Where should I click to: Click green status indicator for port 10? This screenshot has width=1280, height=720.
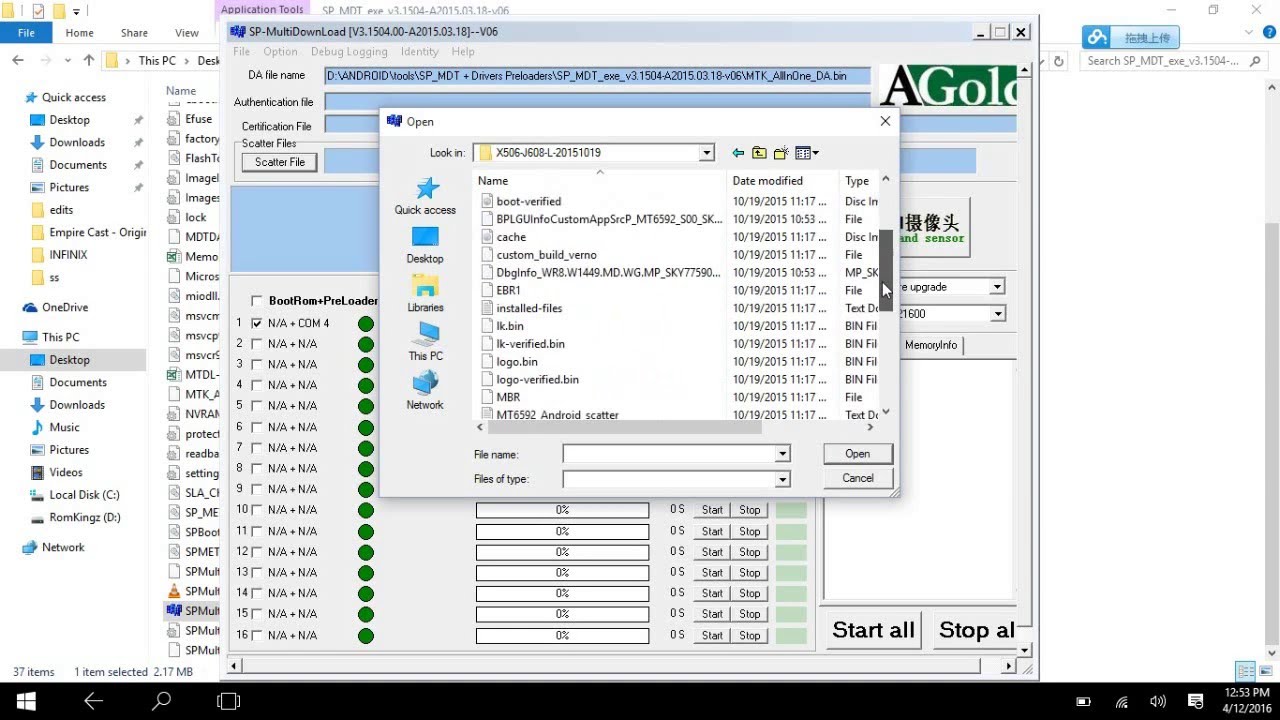tap(366, 510)
